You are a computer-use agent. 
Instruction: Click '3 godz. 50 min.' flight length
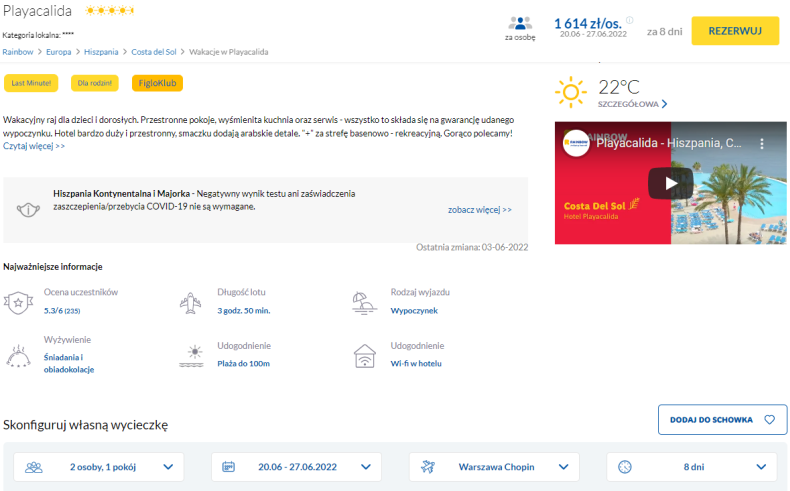click(x=243, y=311)
